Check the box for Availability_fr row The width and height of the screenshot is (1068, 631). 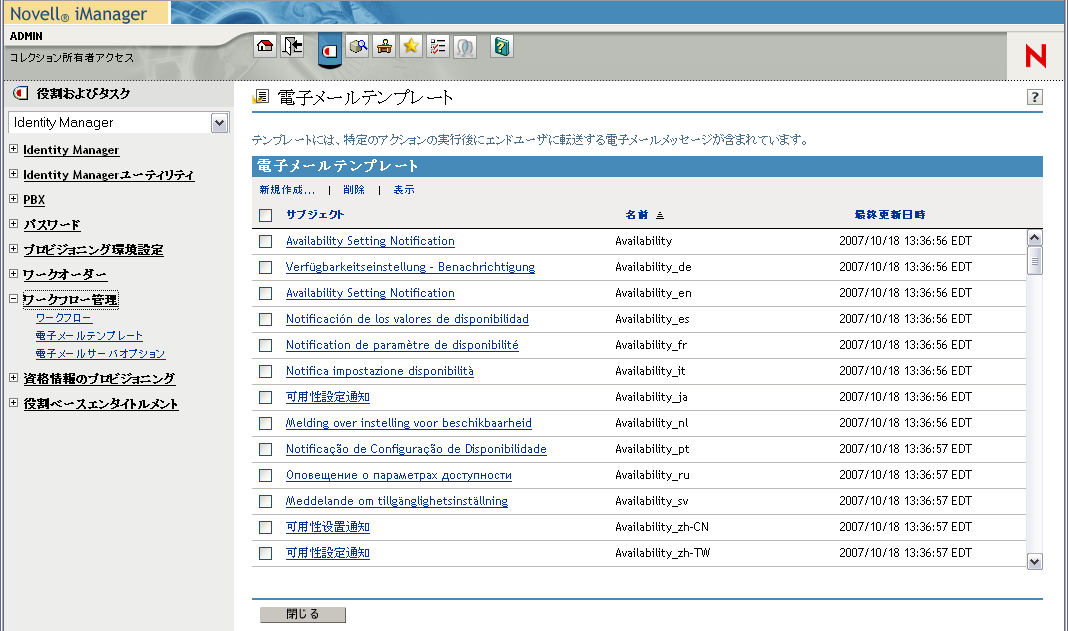click(266, 345)
